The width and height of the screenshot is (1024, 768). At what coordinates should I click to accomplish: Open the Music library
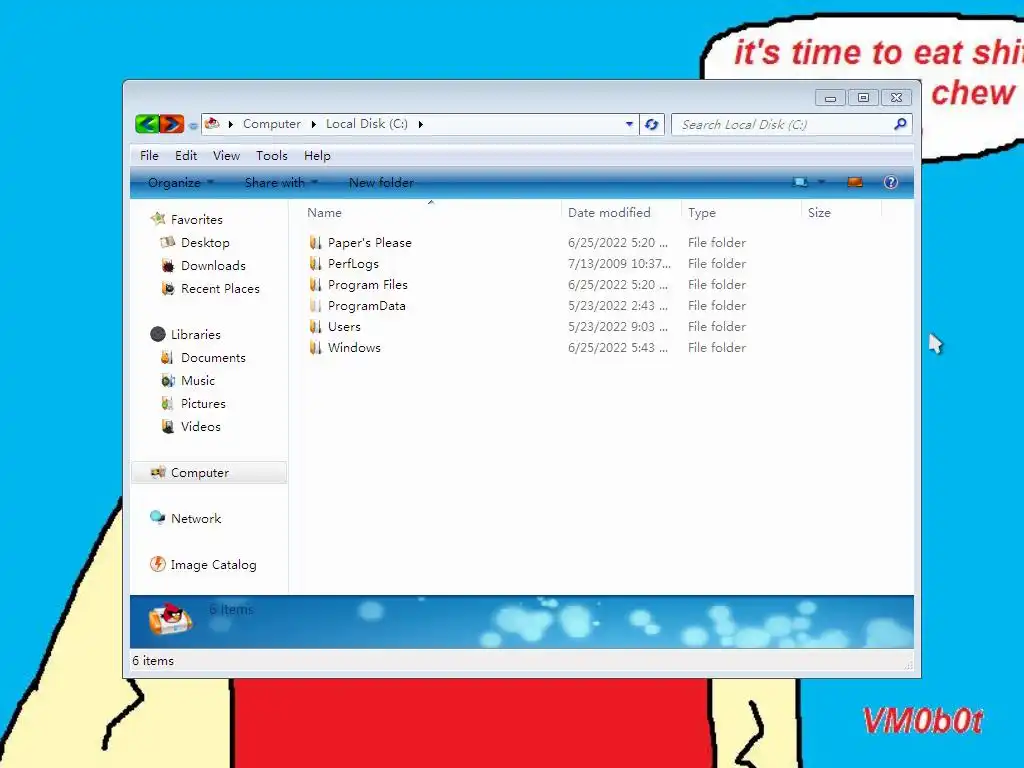(x=198, y=381)
